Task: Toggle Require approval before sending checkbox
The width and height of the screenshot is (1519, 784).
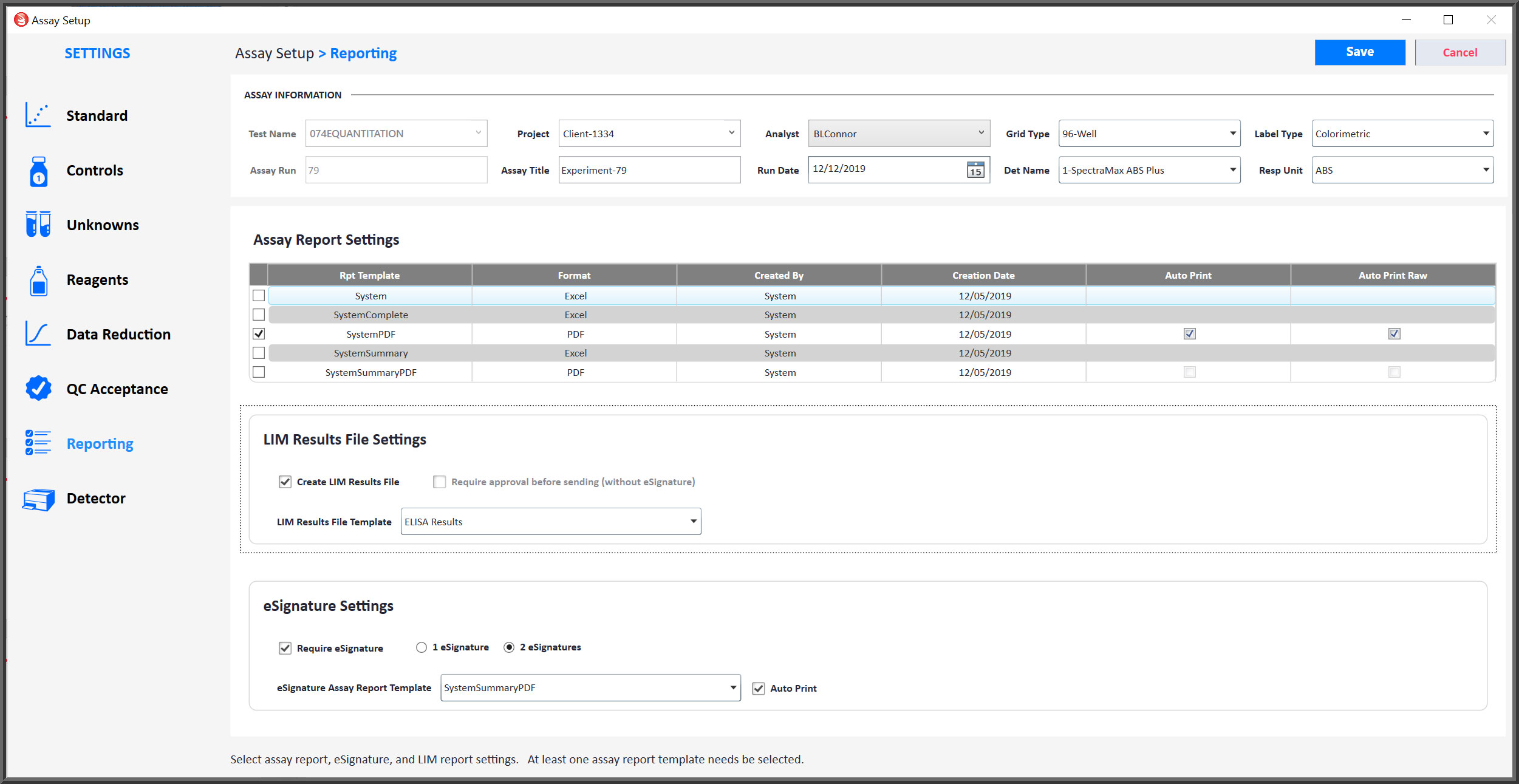Action: (439, 482)
